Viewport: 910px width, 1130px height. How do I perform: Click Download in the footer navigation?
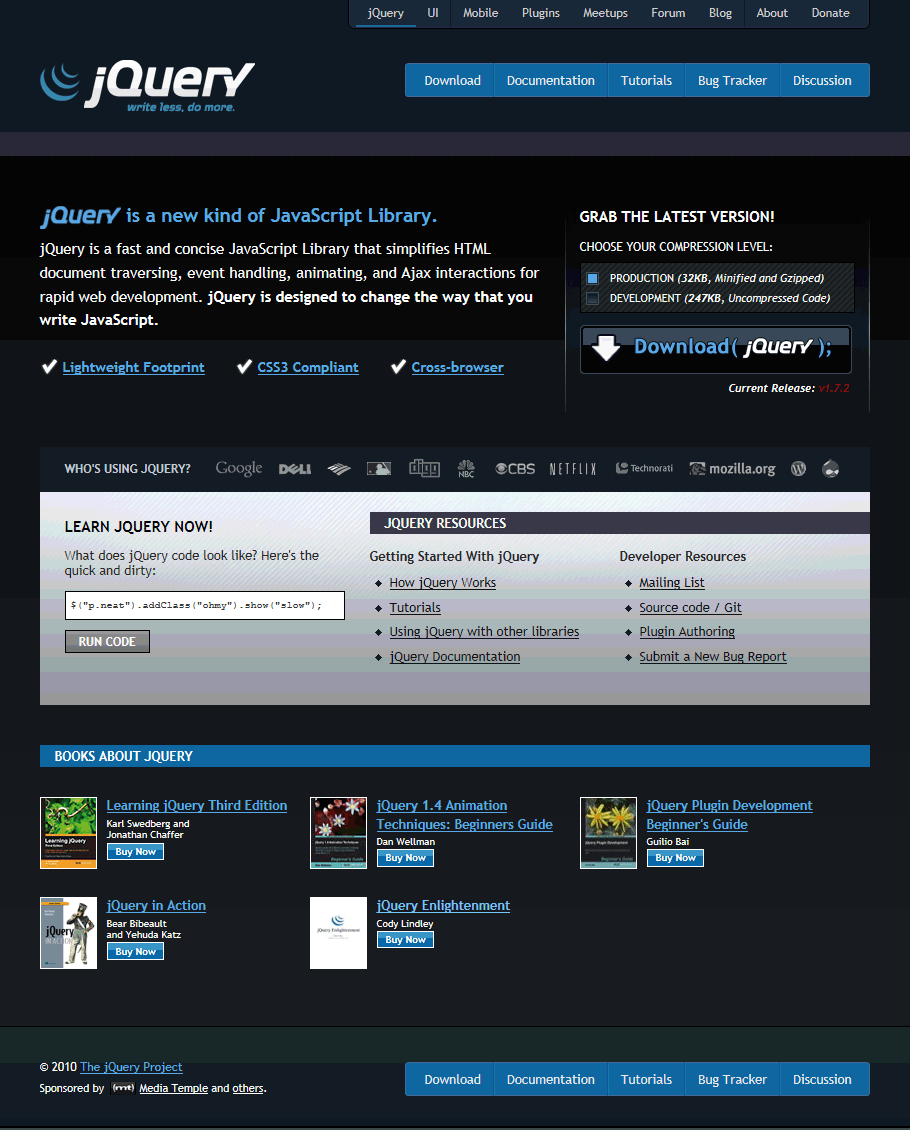point(452,1079)
